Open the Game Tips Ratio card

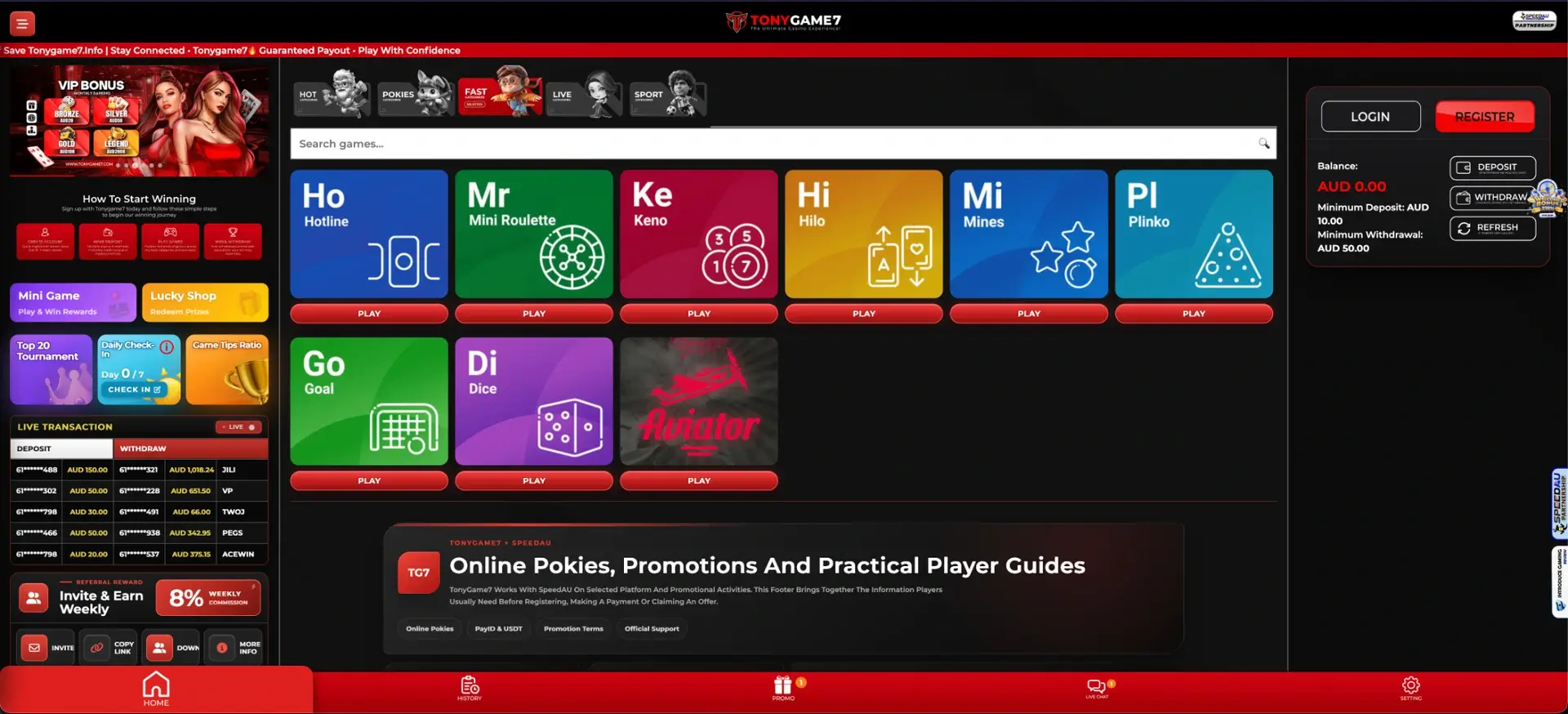(227, 369)
